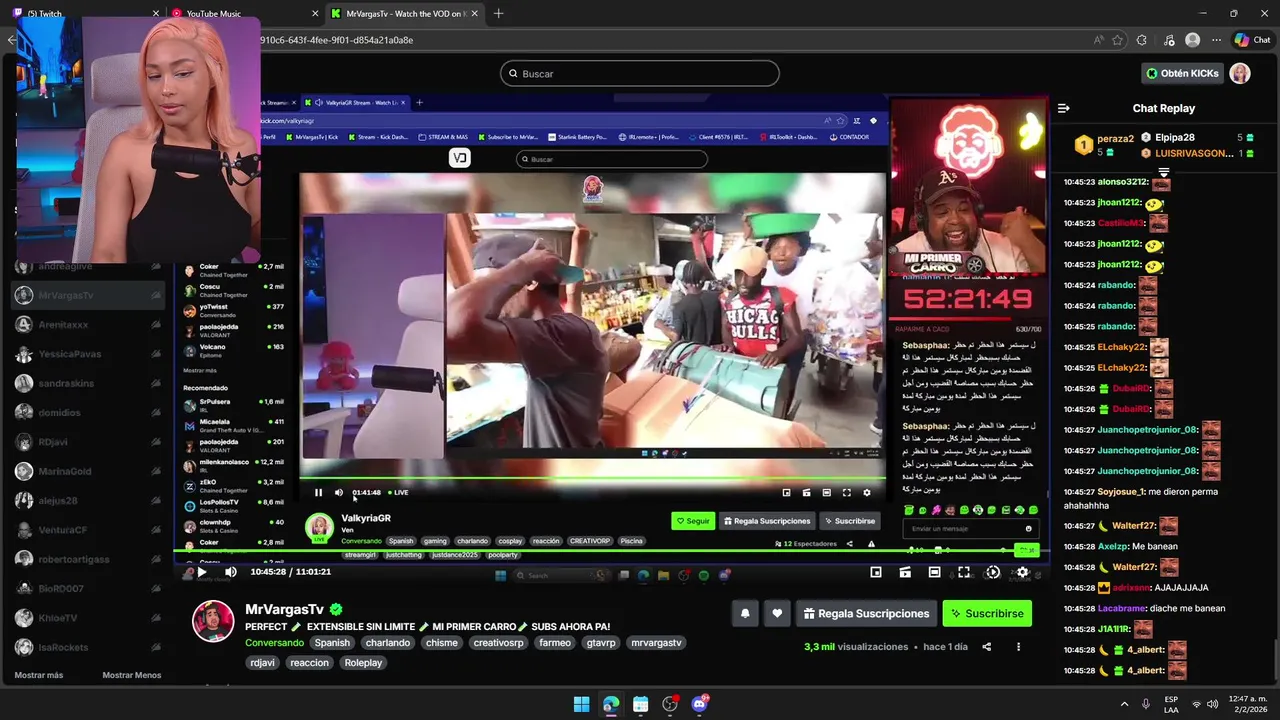Screen dimensions: 1280x720
Task: Select the Spanish tag
Action: pyautogui.click(x=332, y=643)
